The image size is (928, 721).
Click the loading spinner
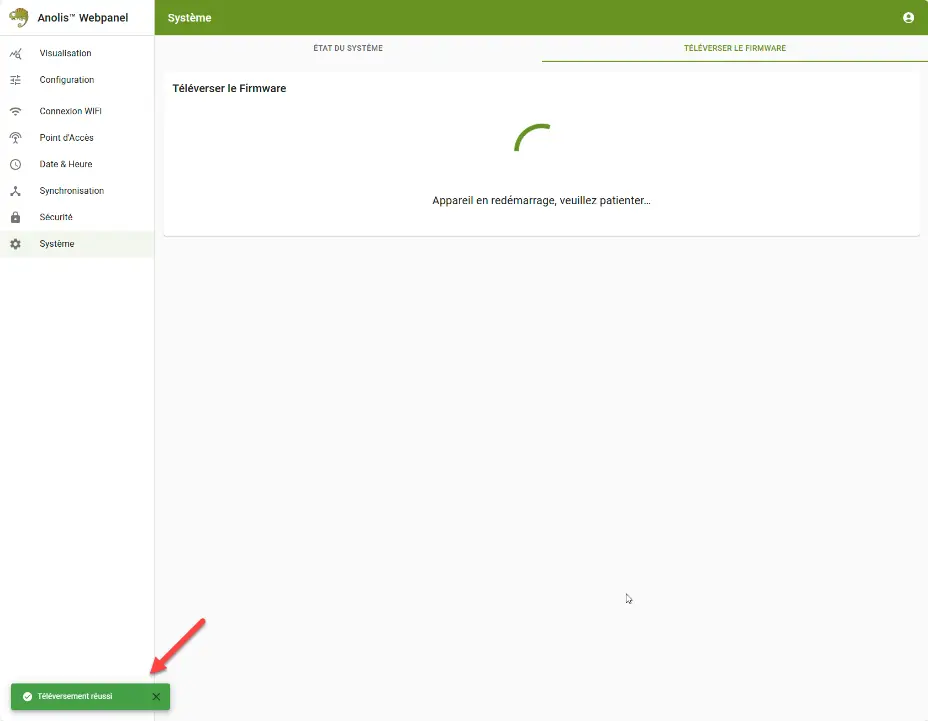coord(533,138)
